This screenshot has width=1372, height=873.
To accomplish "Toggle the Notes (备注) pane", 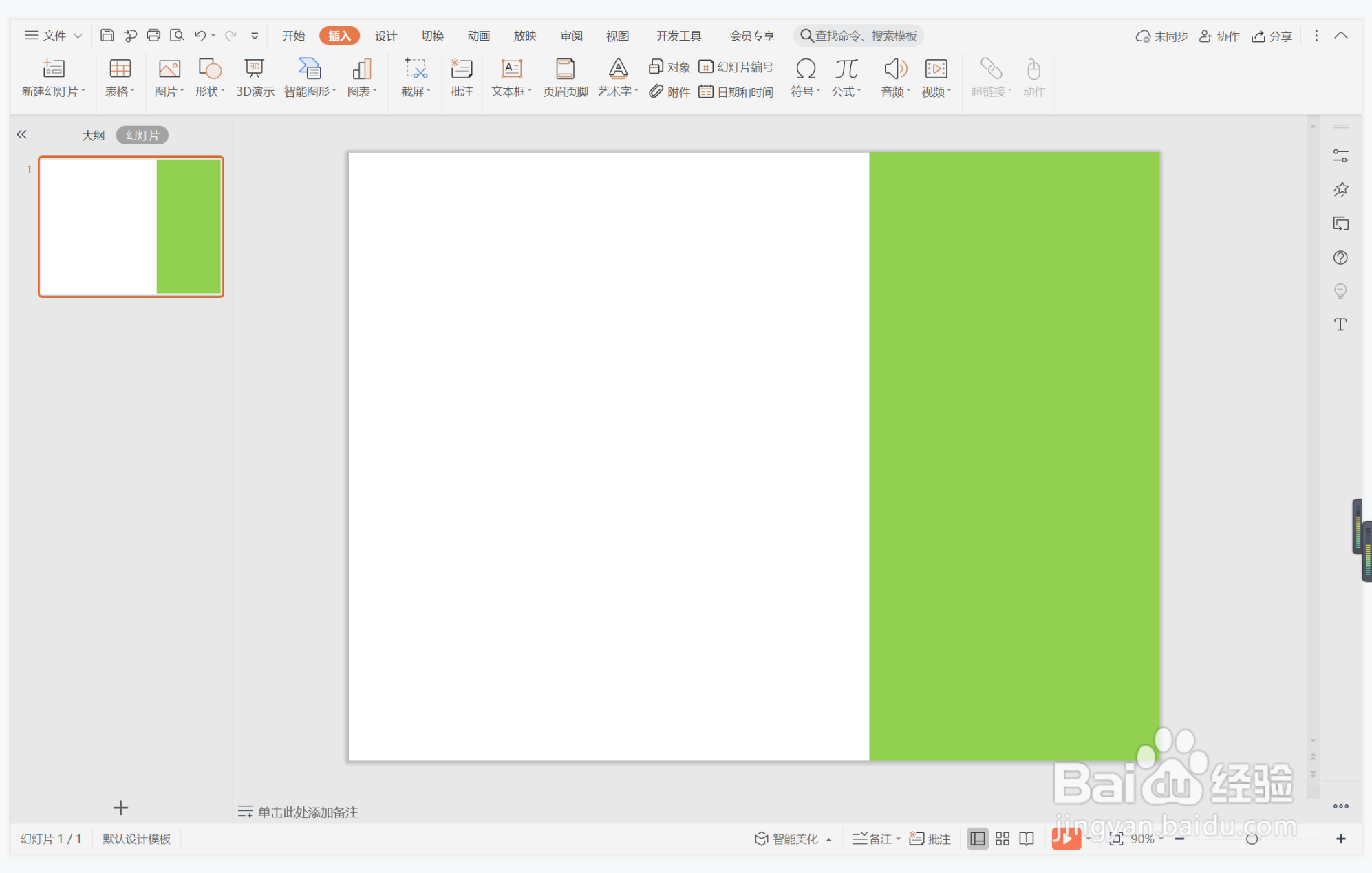I will [872, 839].
